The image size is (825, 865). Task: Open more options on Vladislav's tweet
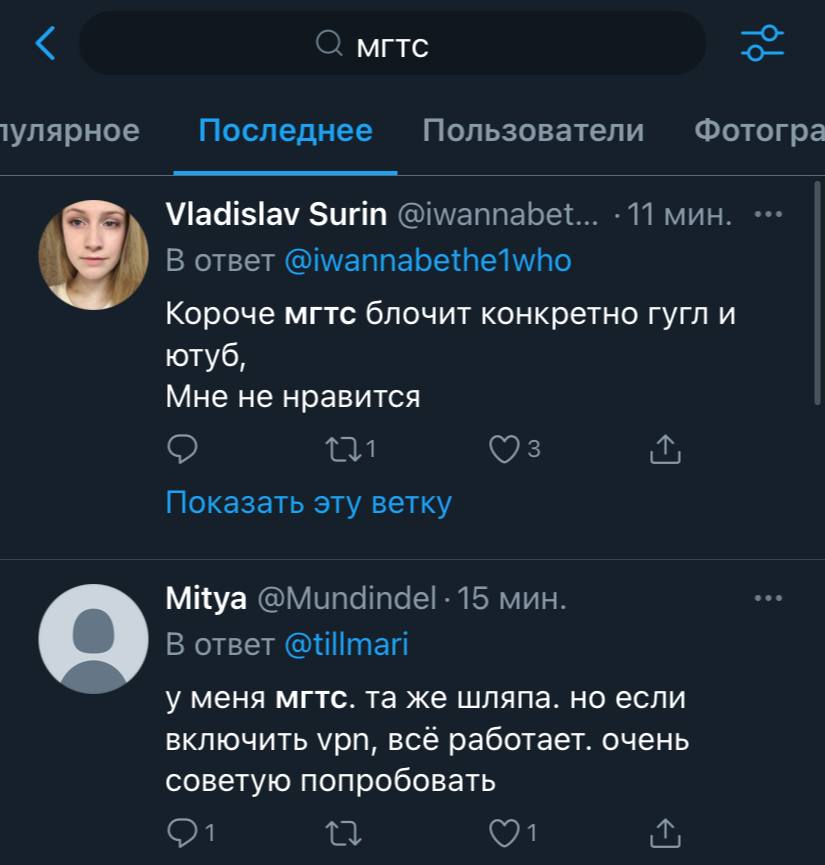[768, 214]
